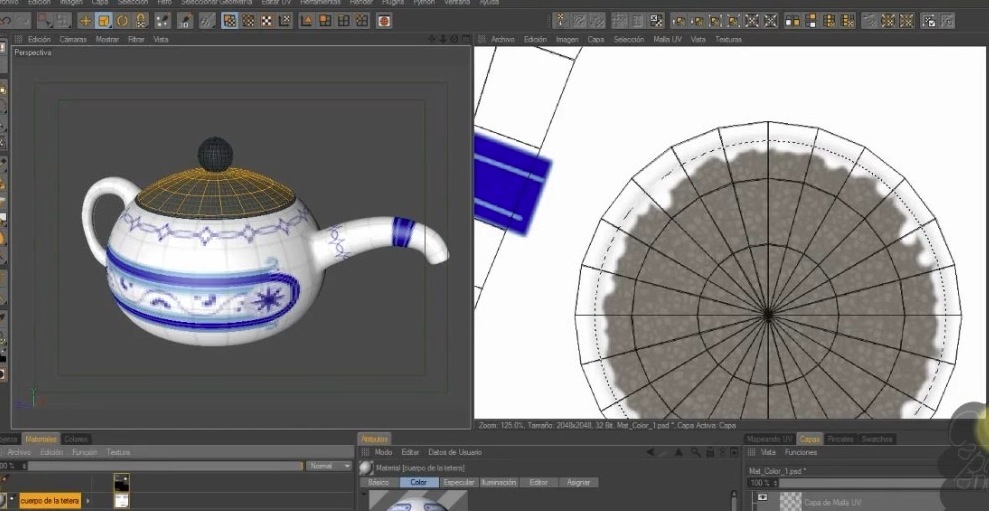The image size is (989, 511).
Task: Open Capa menu in texture view
Action: (x=596, y=39)
